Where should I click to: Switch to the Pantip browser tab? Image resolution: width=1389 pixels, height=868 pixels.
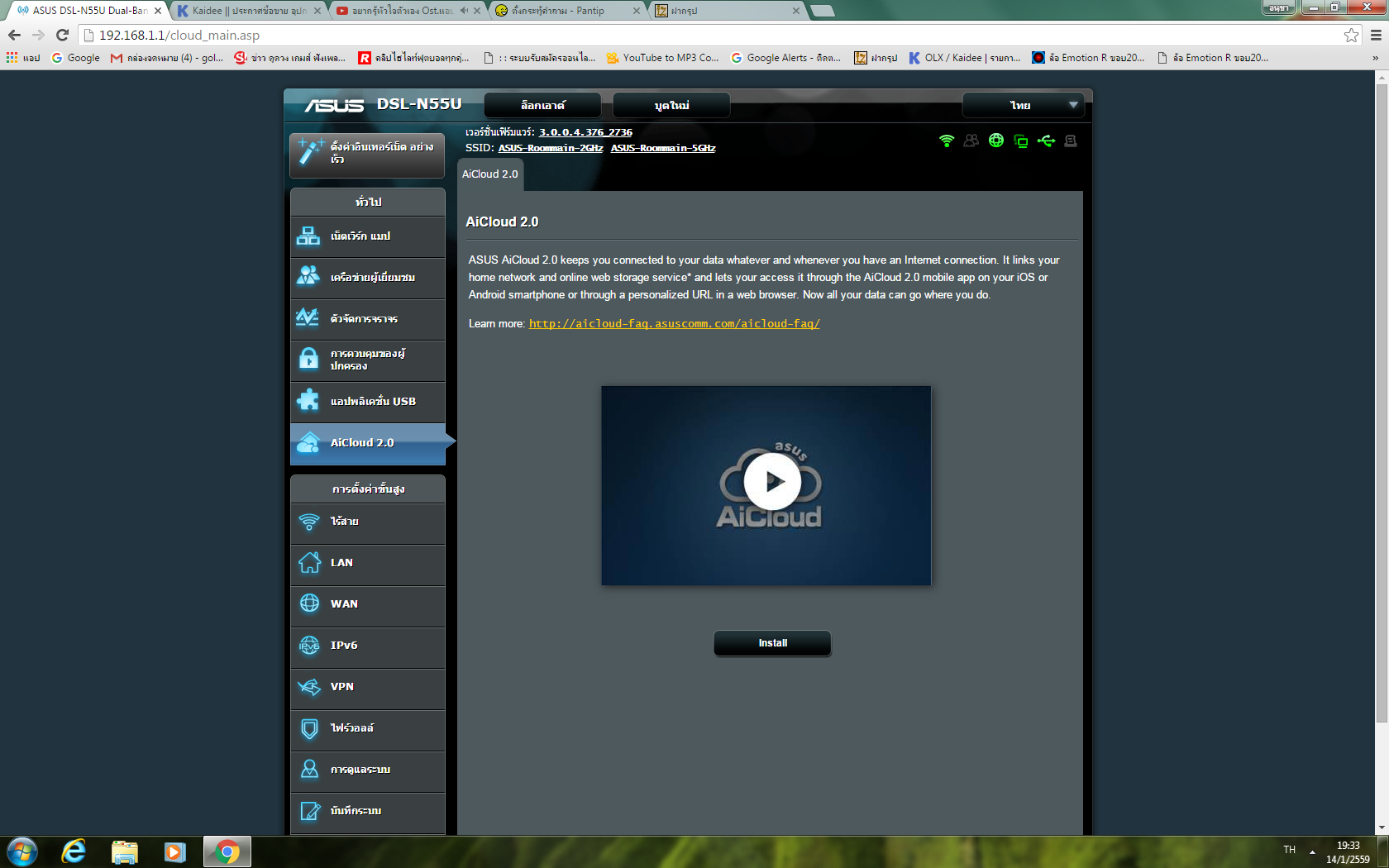567,11
